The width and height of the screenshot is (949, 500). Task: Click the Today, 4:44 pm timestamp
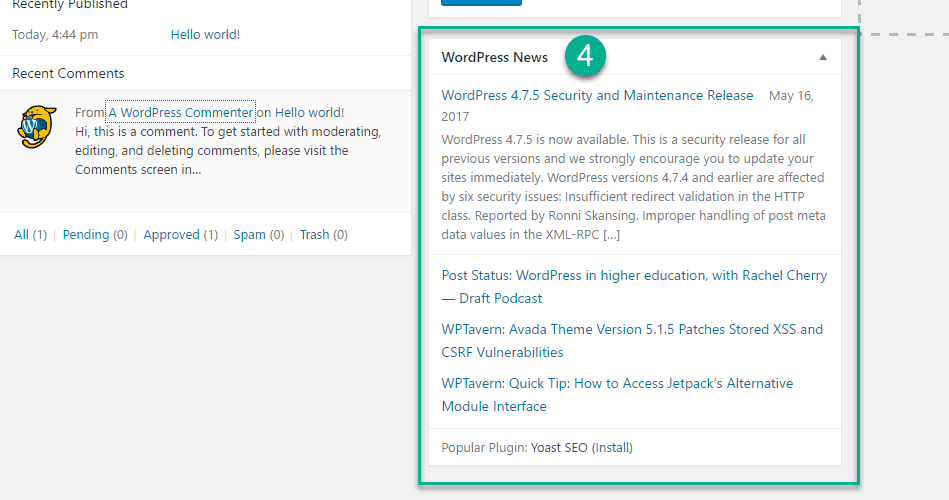[55, 35]
